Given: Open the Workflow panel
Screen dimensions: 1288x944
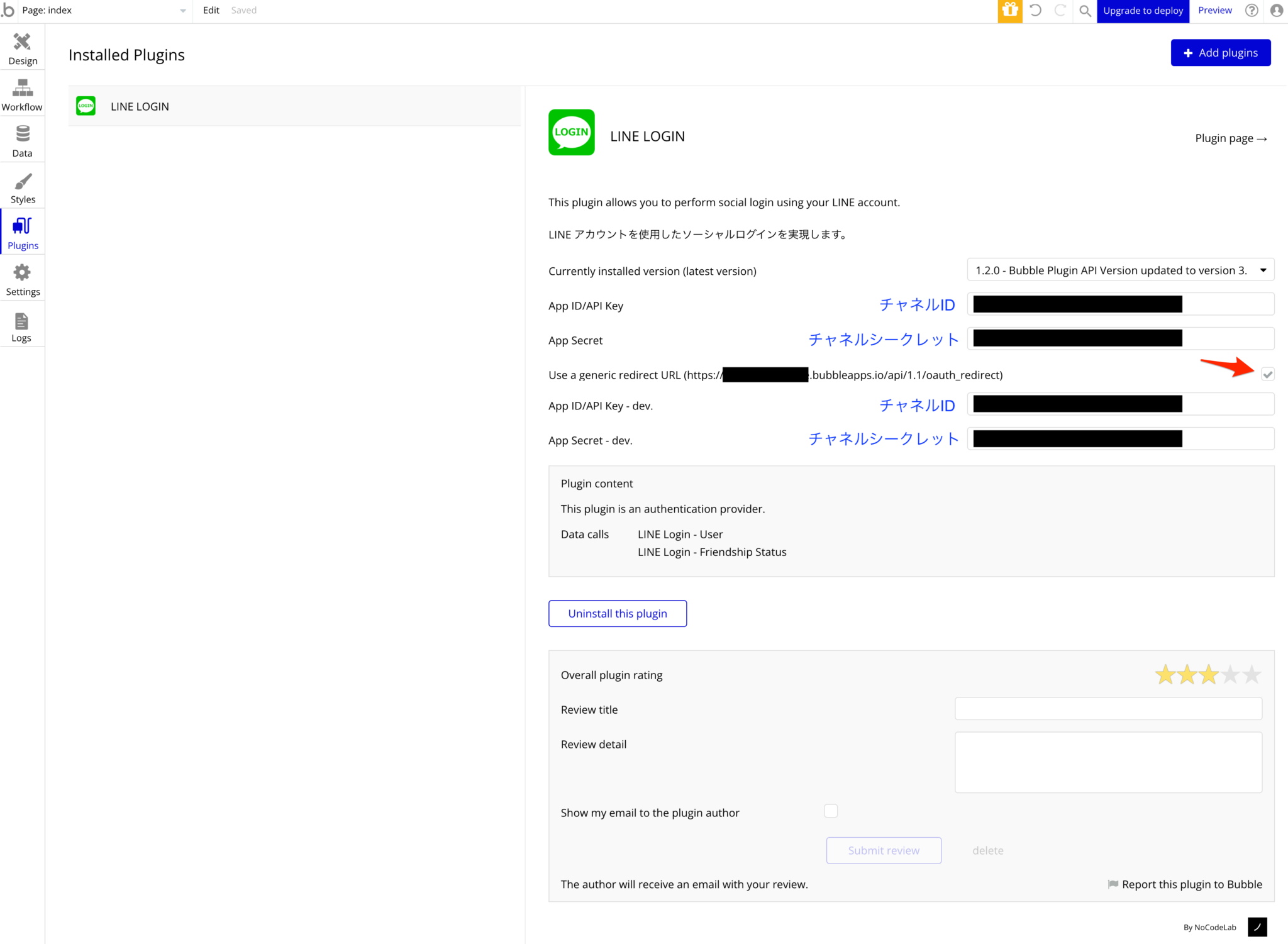Looking at the screenshot, I should [x=23, y=93].
